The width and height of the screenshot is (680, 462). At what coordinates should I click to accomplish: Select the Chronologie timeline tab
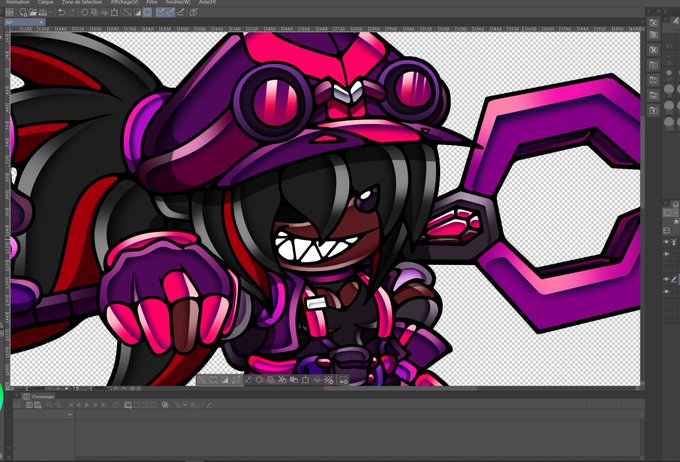click(x=39, y=396)
